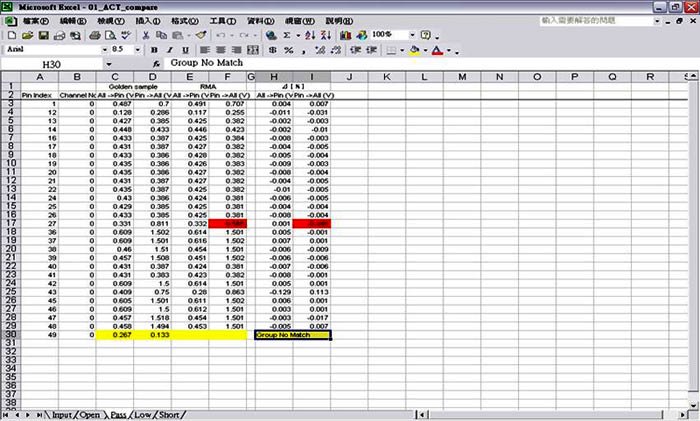Click the insert function fx icon
This screenshot has width=700, height=421.
click(x=157, y=63)
